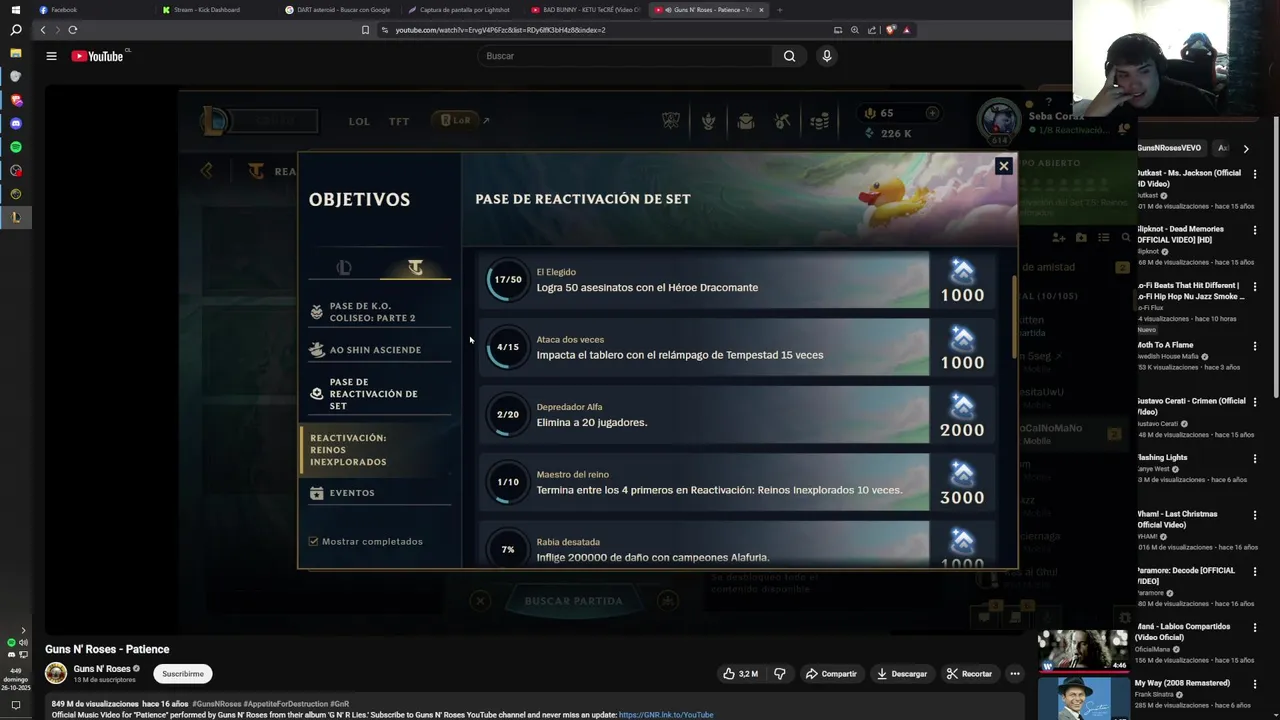Reload the page with the browser refresh button

73,30
